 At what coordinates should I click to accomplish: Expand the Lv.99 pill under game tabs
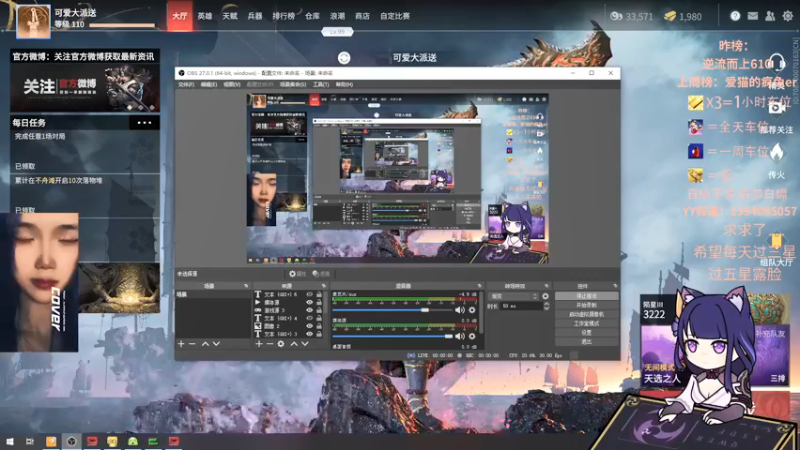337,32
